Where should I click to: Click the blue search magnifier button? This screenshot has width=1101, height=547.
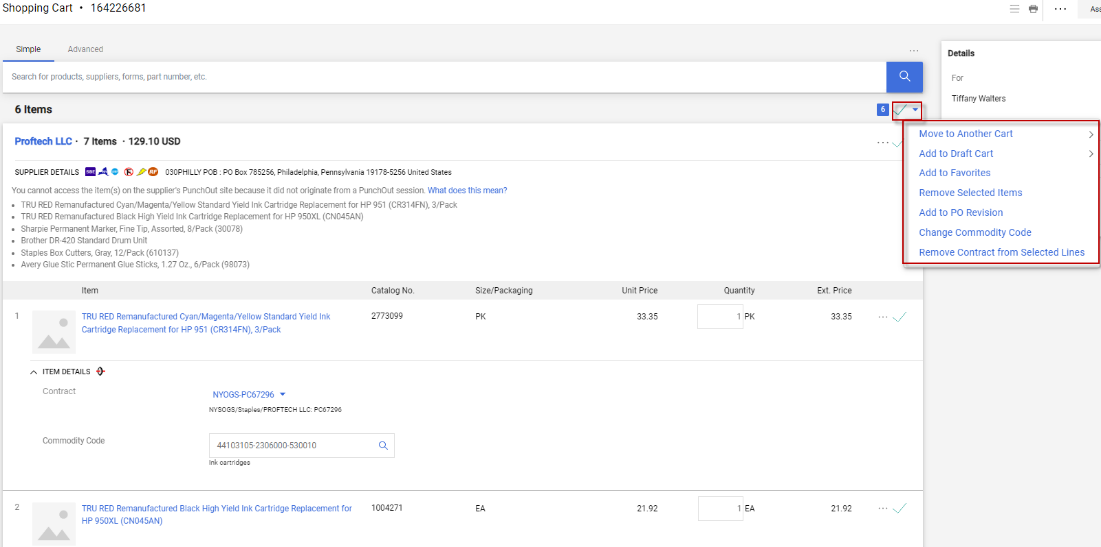[904, 77]
